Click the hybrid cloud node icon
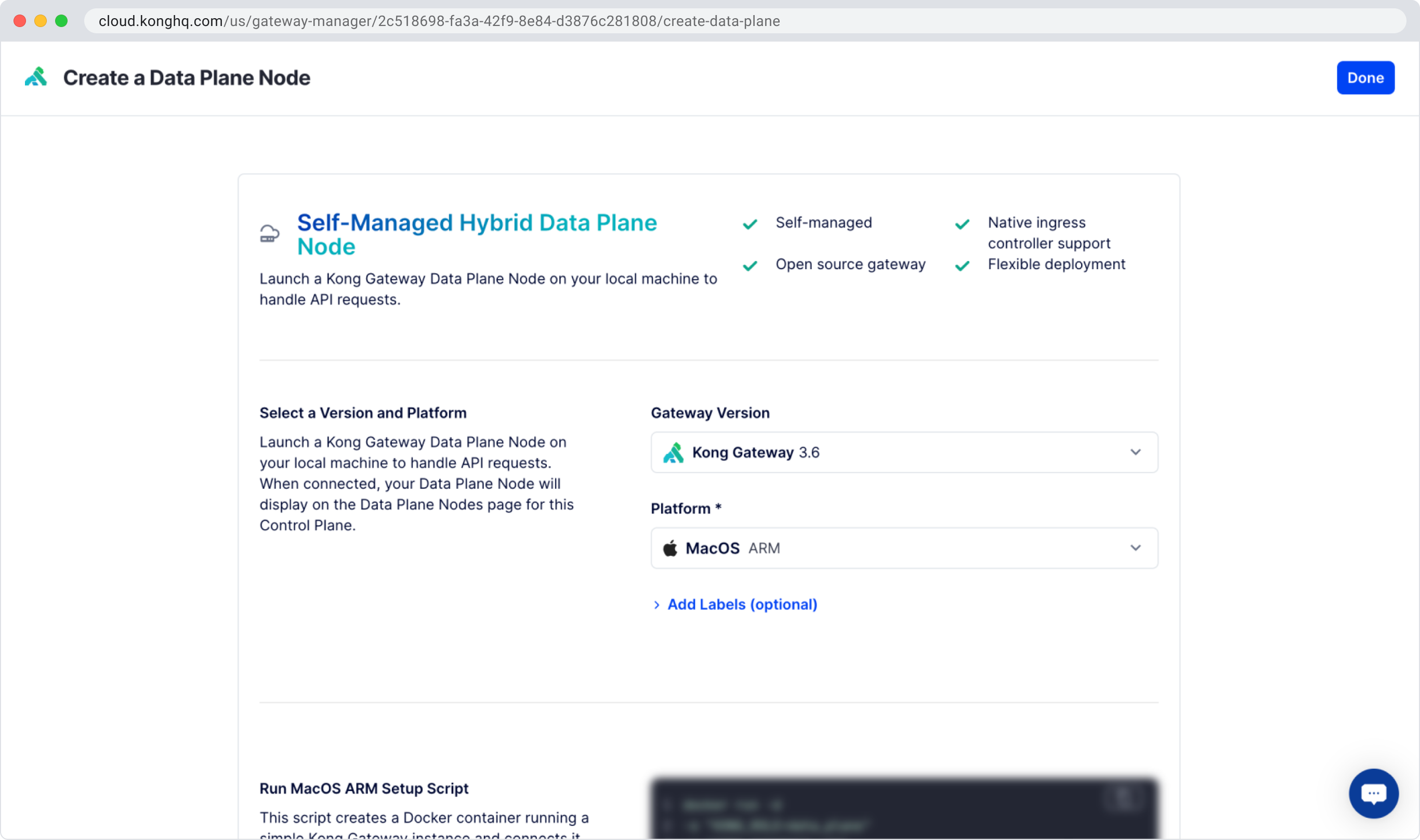The width and height of the screenshot is (1420, 840). pos(269,234)
